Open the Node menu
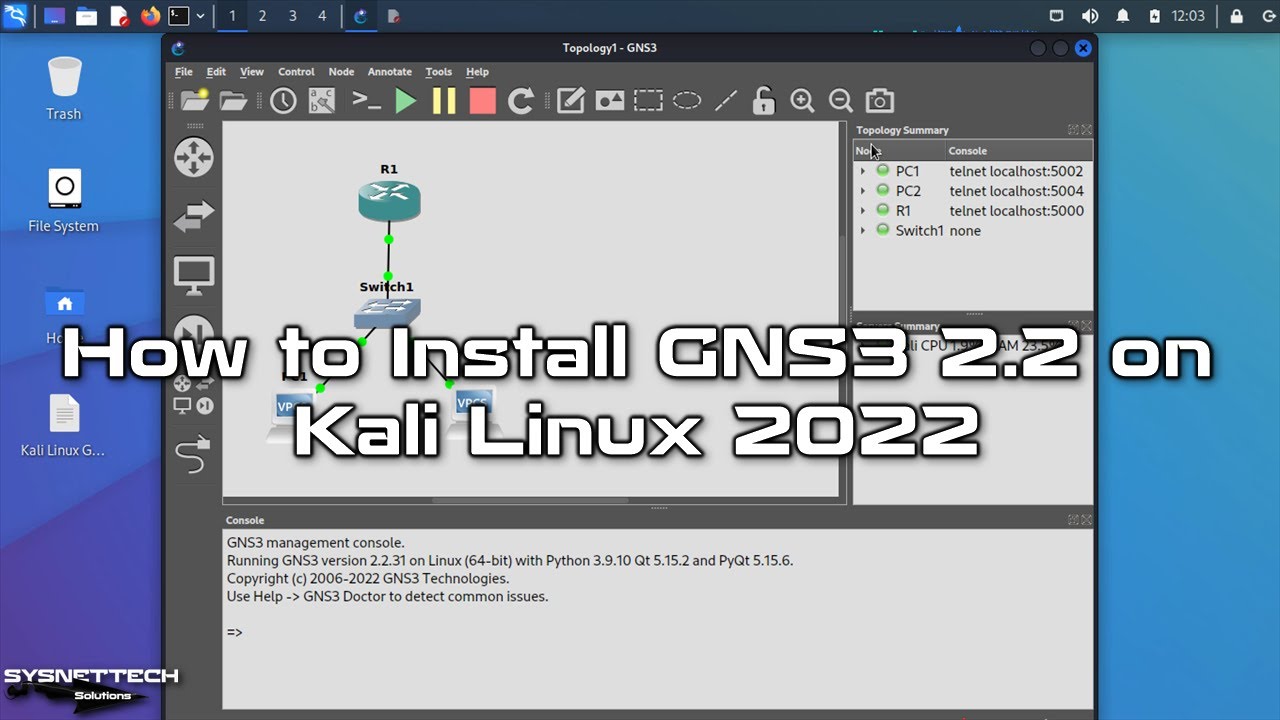Viewport: 1280px width, 720px height. pos(341,72)
